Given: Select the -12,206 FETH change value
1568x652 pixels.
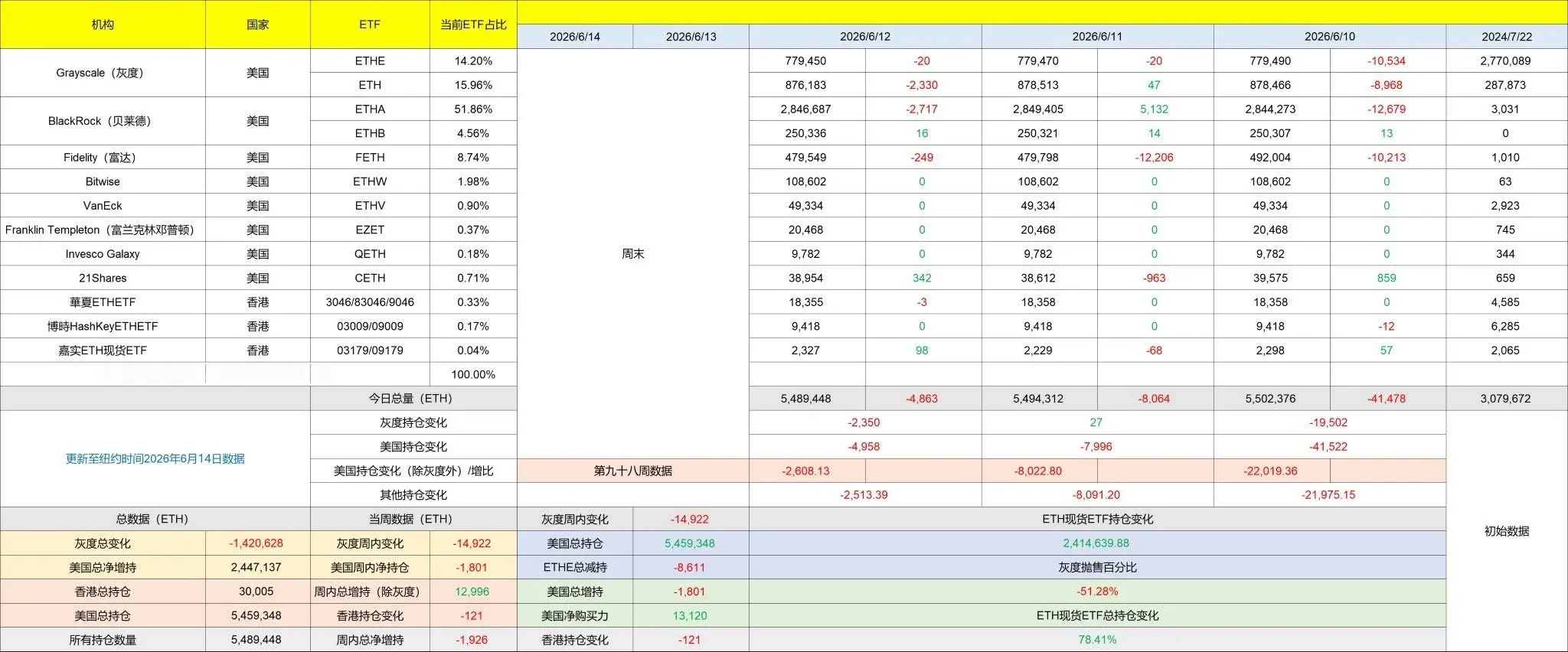Looking at the screenshot, I should [1155, 158].
